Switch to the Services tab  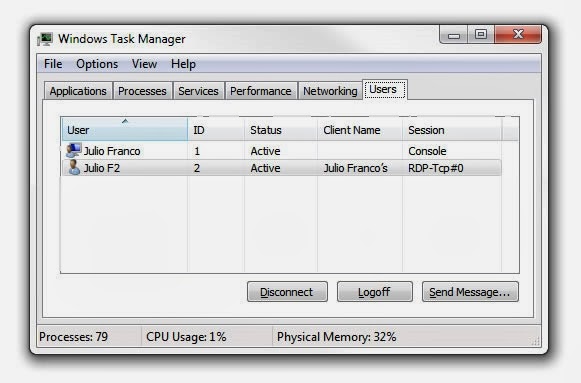(x=198, y=91)
